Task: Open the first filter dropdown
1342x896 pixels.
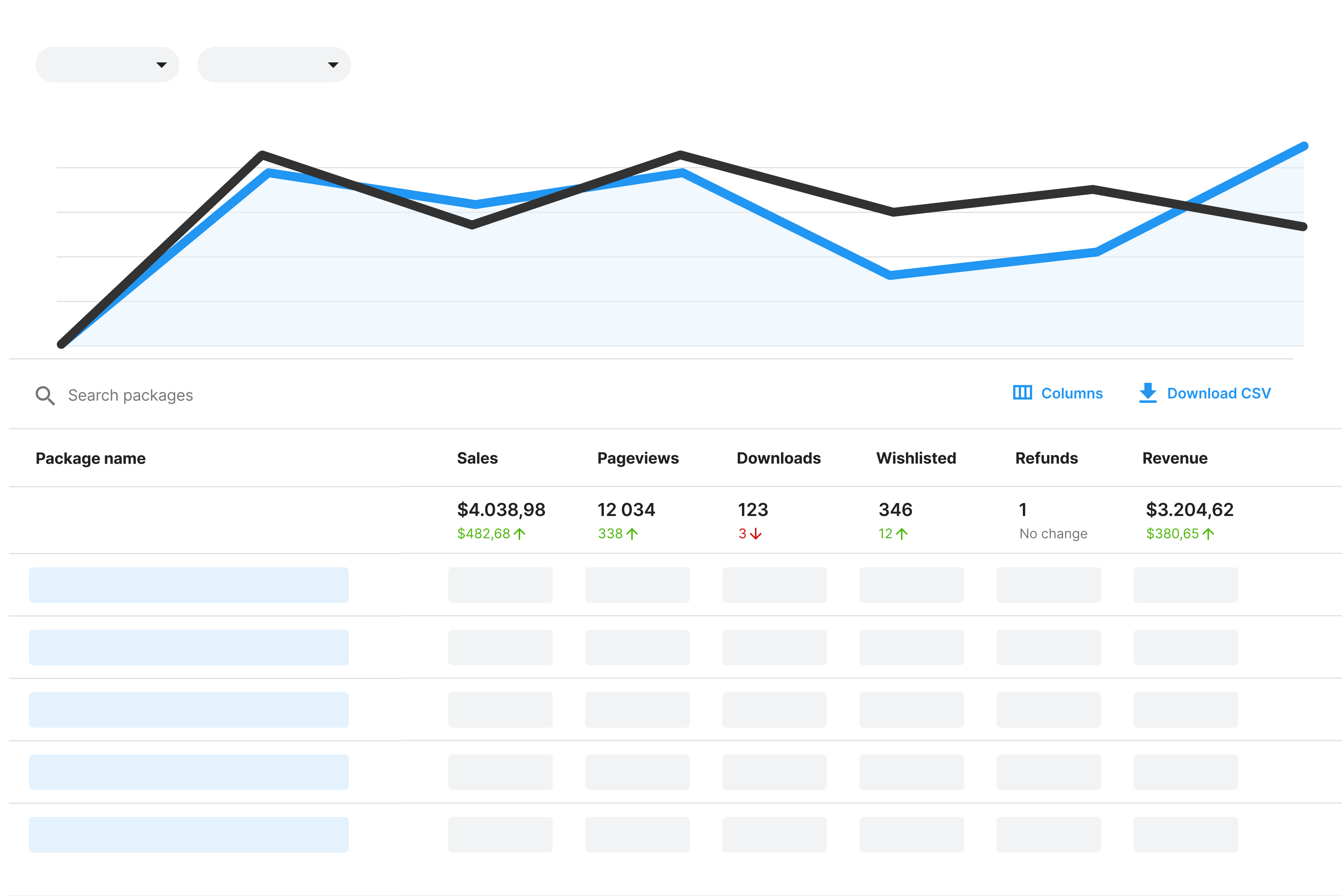Action: (x=107, y=64)
